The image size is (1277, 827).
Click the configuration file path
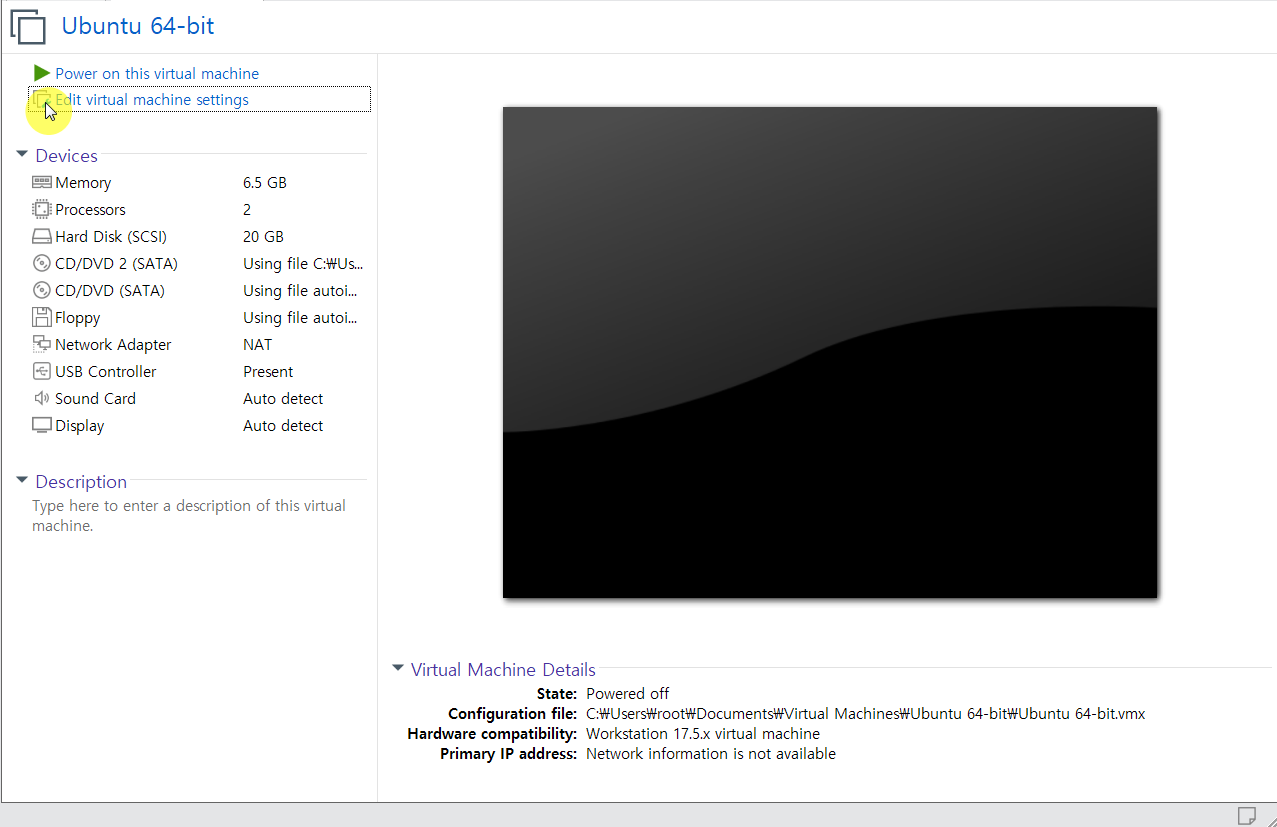[x=866, y=714]
